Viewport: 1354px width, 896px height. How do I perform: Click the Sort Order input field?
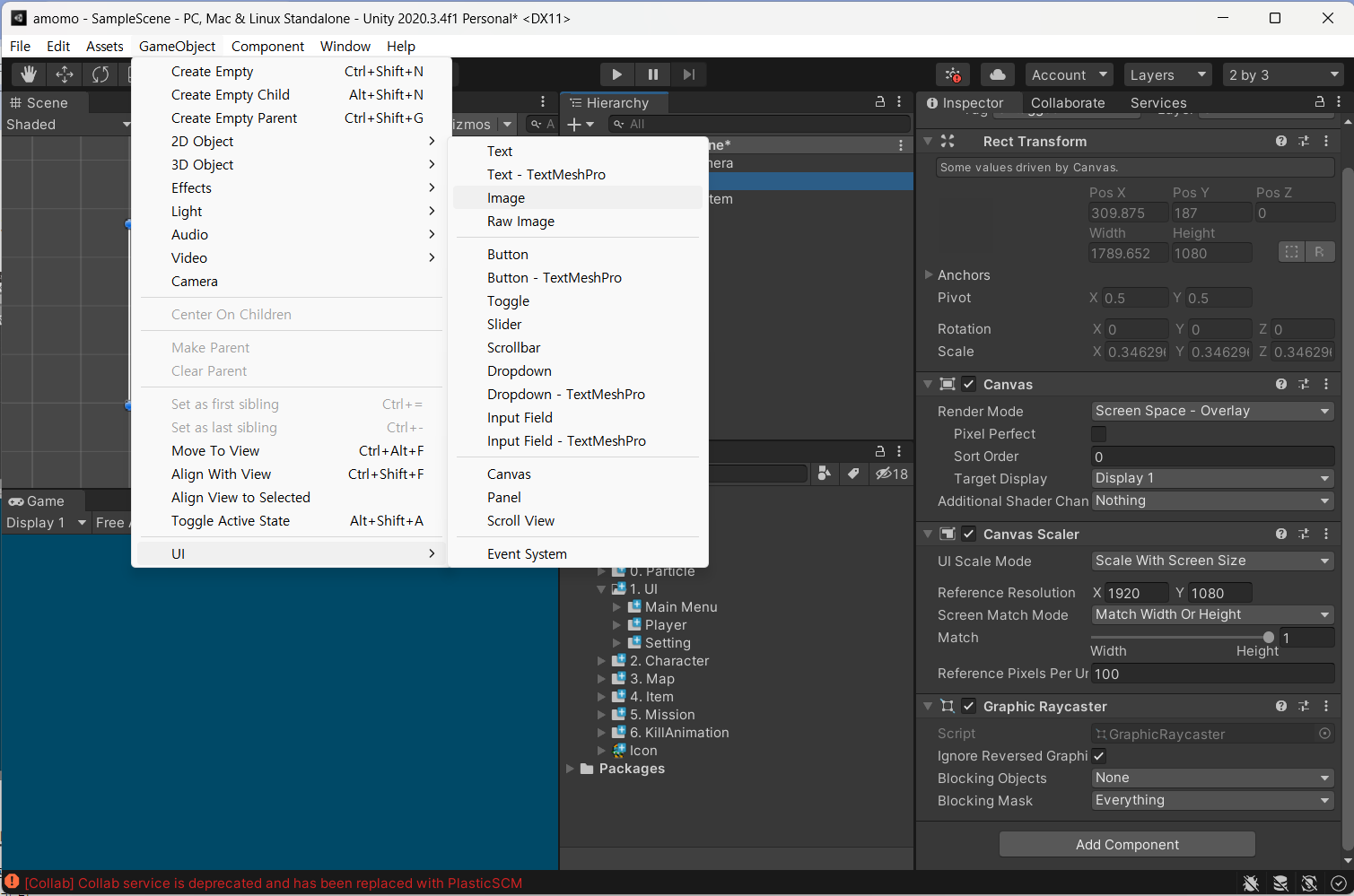(x=1212, y=456)
